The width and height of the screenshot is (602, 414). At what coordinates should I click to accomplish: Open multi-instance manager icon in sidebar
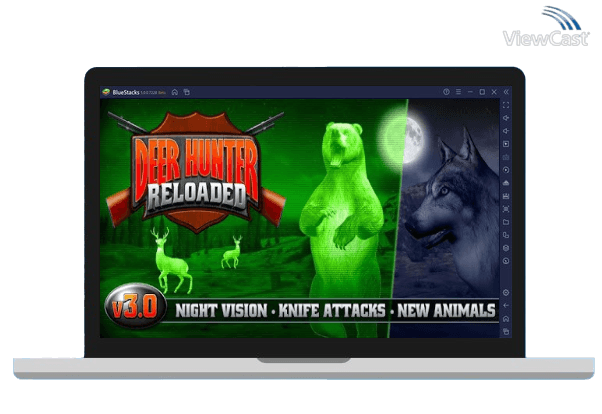tap(506, 235)
